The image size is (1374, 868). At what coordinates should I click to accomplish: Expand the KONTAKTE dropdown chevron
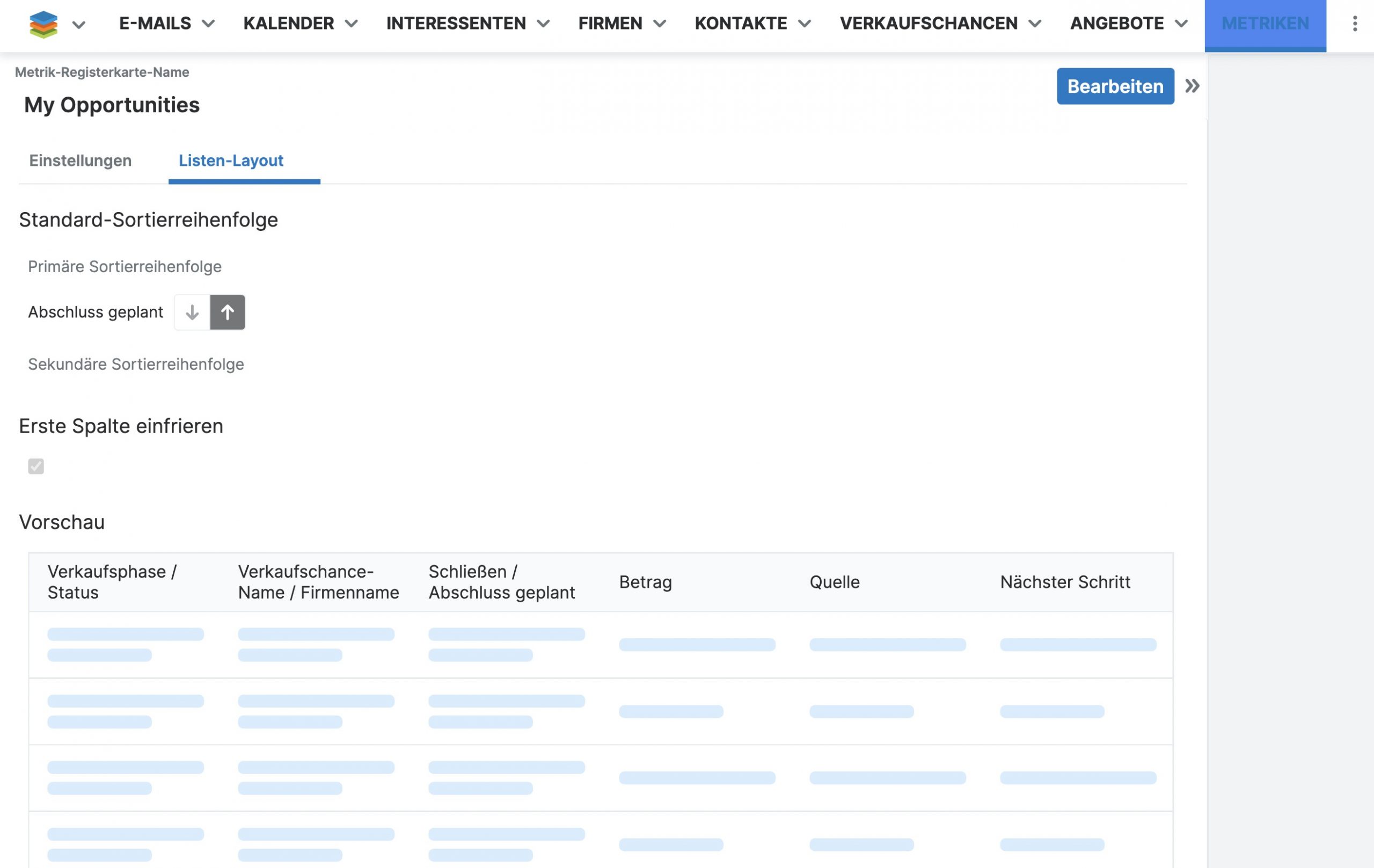pyautogui.click(x=804, y=24)
